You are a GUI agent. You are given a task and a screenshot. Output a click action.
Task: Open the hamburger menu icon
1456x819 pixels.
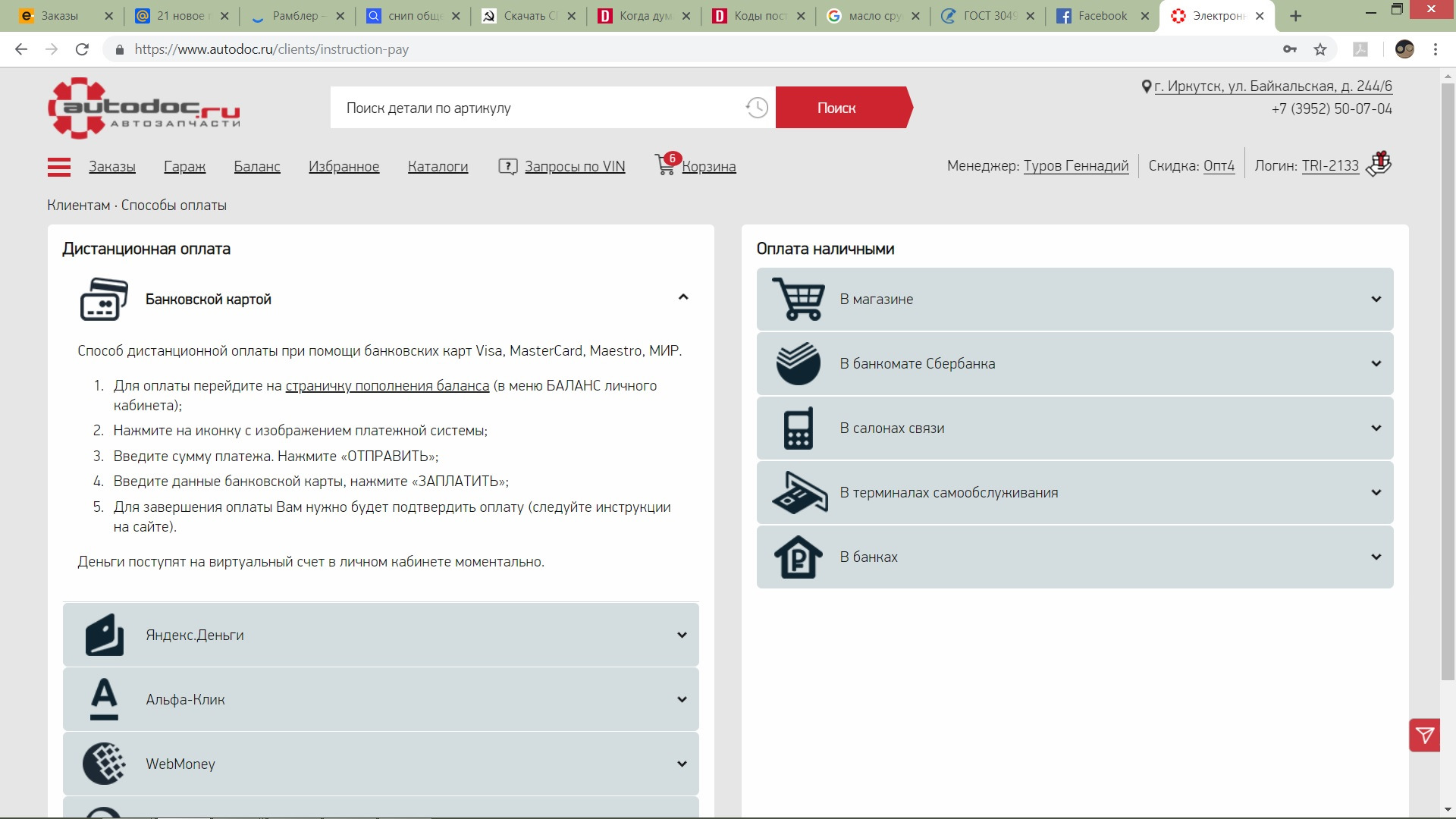pos(58,167)
